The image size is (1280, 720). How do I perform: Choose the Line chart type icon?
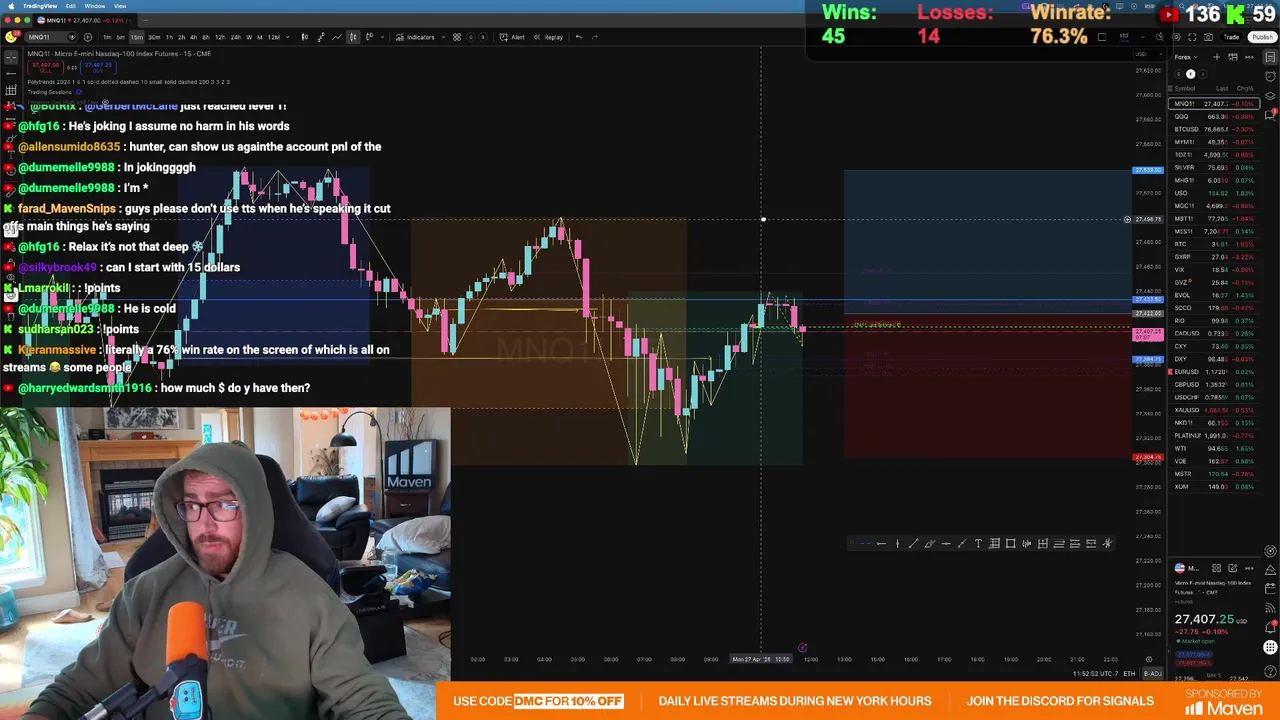337,37
